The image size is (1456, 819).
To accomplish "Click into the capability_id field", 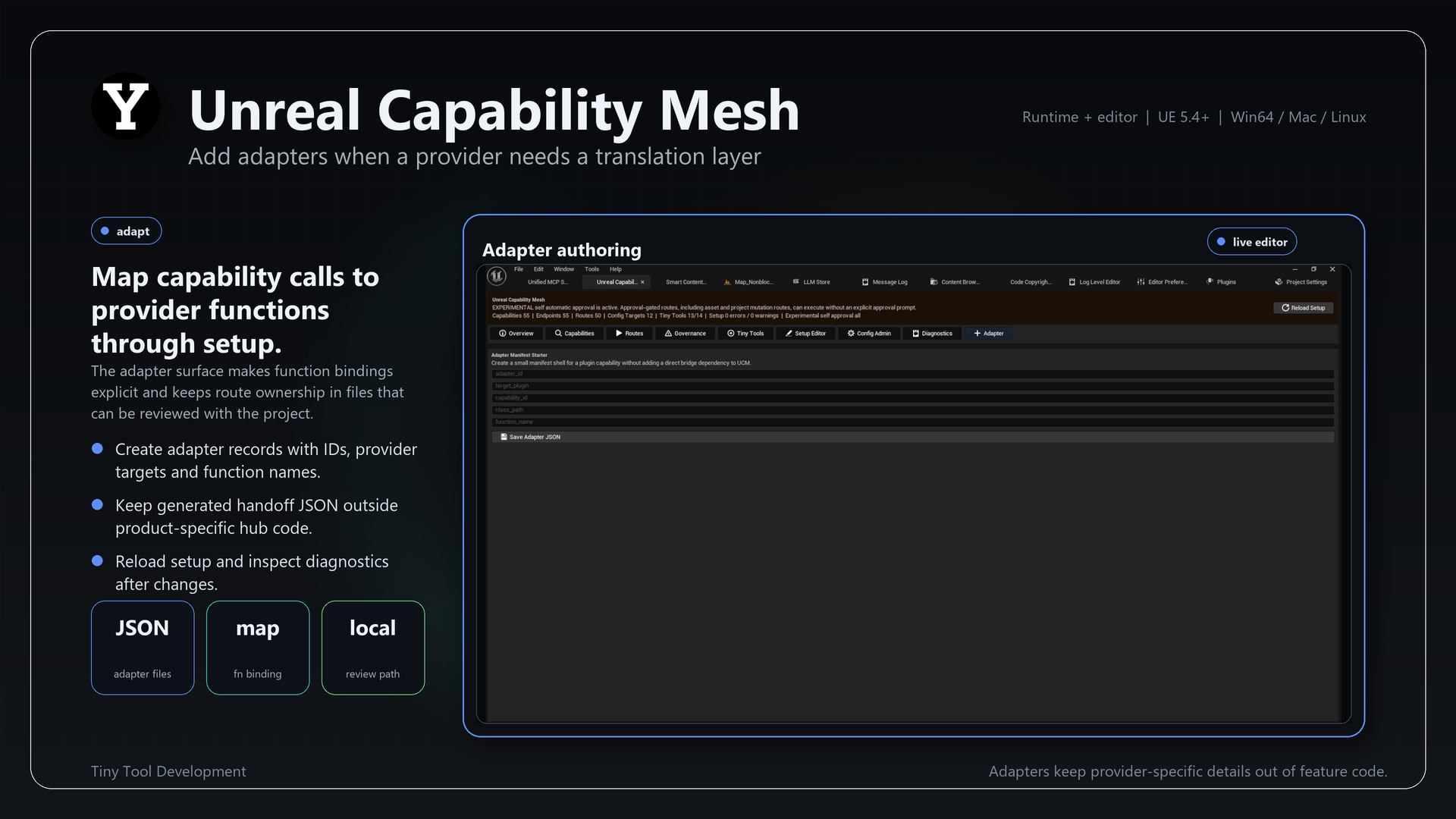I will 913,398.
